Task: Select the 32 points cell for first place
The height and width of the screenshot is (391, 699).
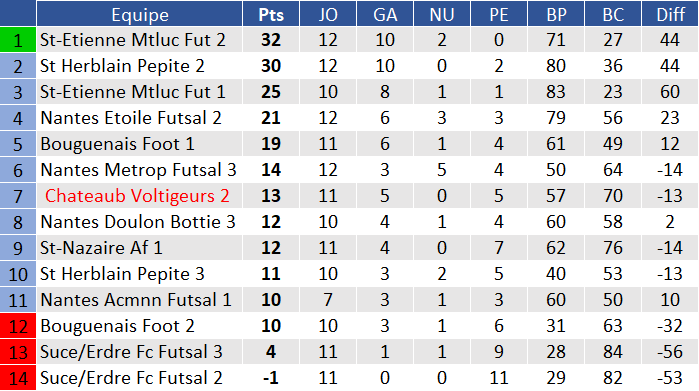Action: click(x=271, y=40)
